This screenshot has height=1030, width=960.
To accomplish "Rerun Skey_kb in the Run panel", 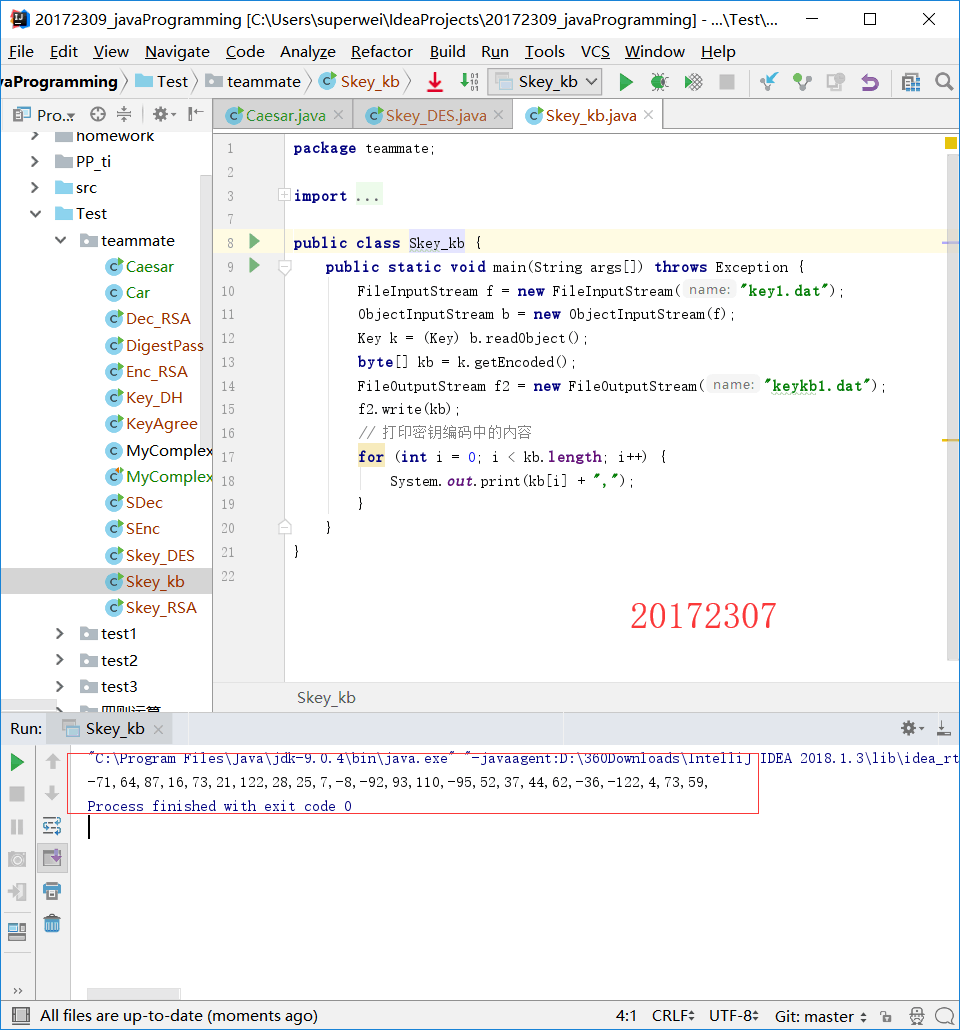I will (x=18, y=762).
